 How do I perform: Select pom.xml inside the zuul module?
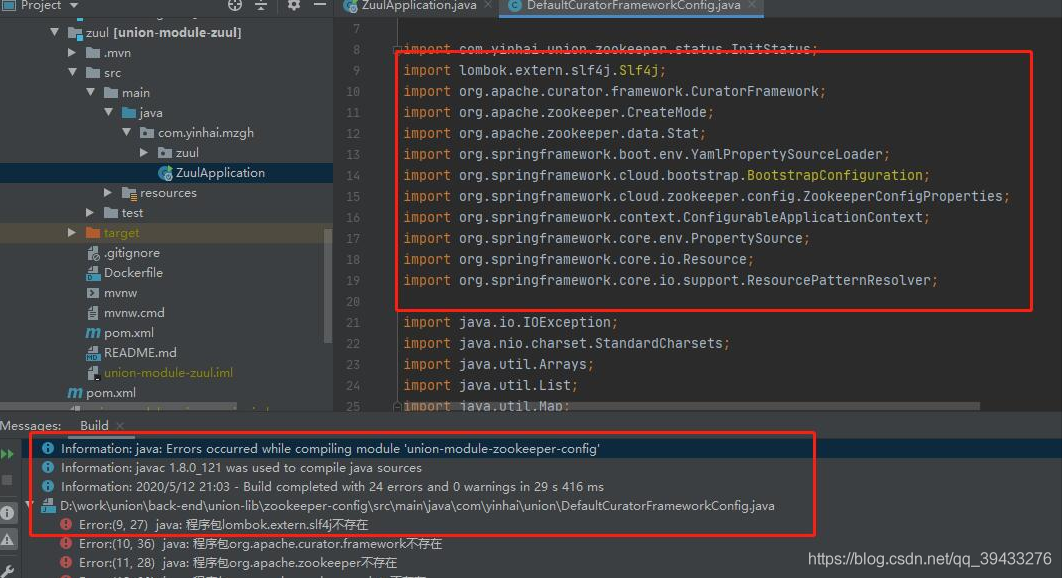pos(129,333)
